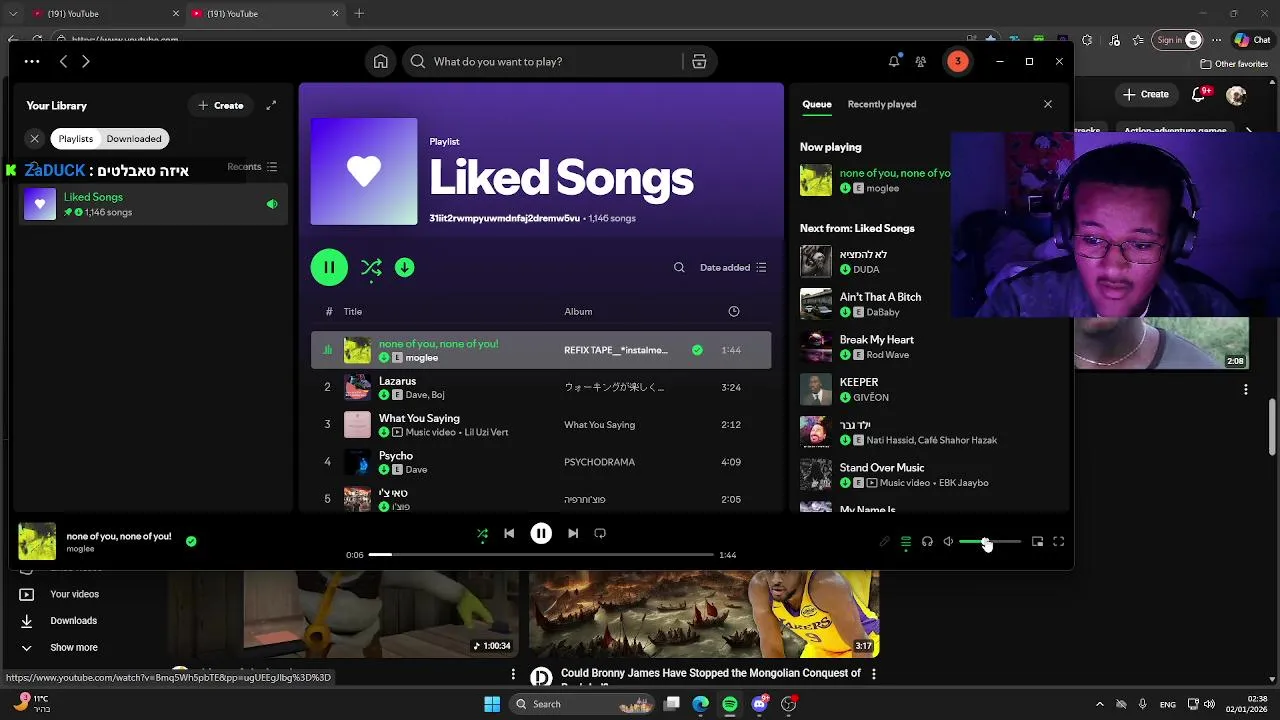Toggle Downloaded filter chip
Viewport: 1280px width, 720px height.
(x=134, y=139)
